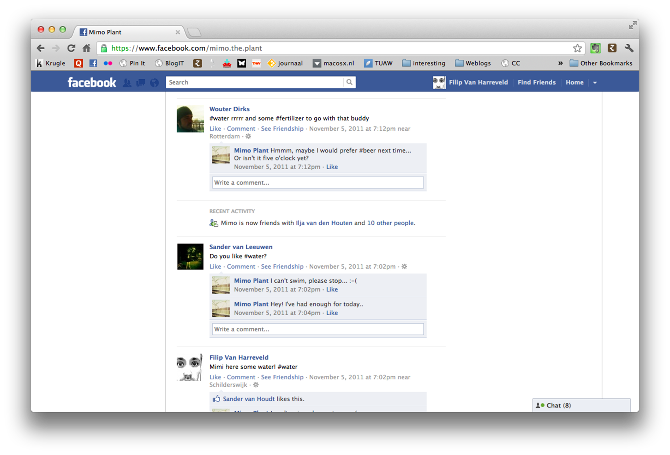Click the Pin It bookmarklet

[x=132, y=63]
